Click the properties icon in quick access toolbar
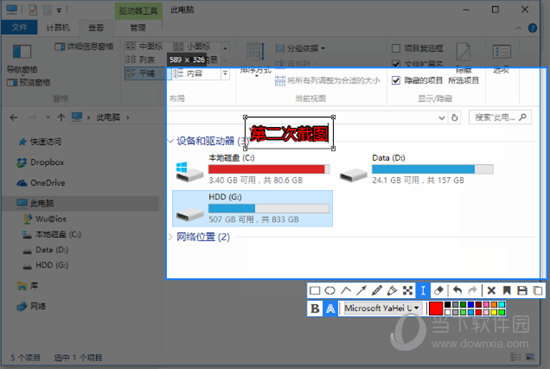The height and width of the screenshot is (369, 550). tap(33, 10)
